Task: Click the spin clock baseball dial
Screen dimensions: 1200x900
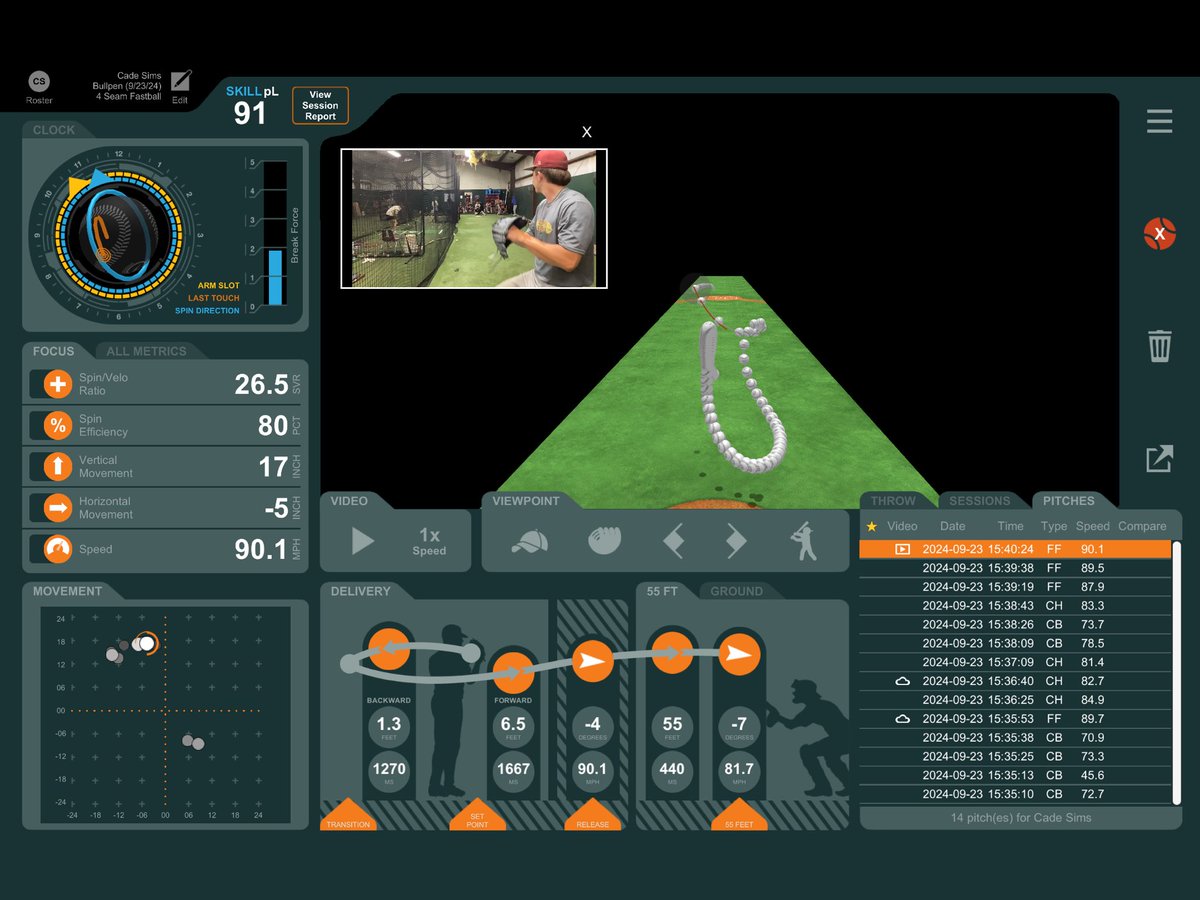Action: [x=118, y=233]
